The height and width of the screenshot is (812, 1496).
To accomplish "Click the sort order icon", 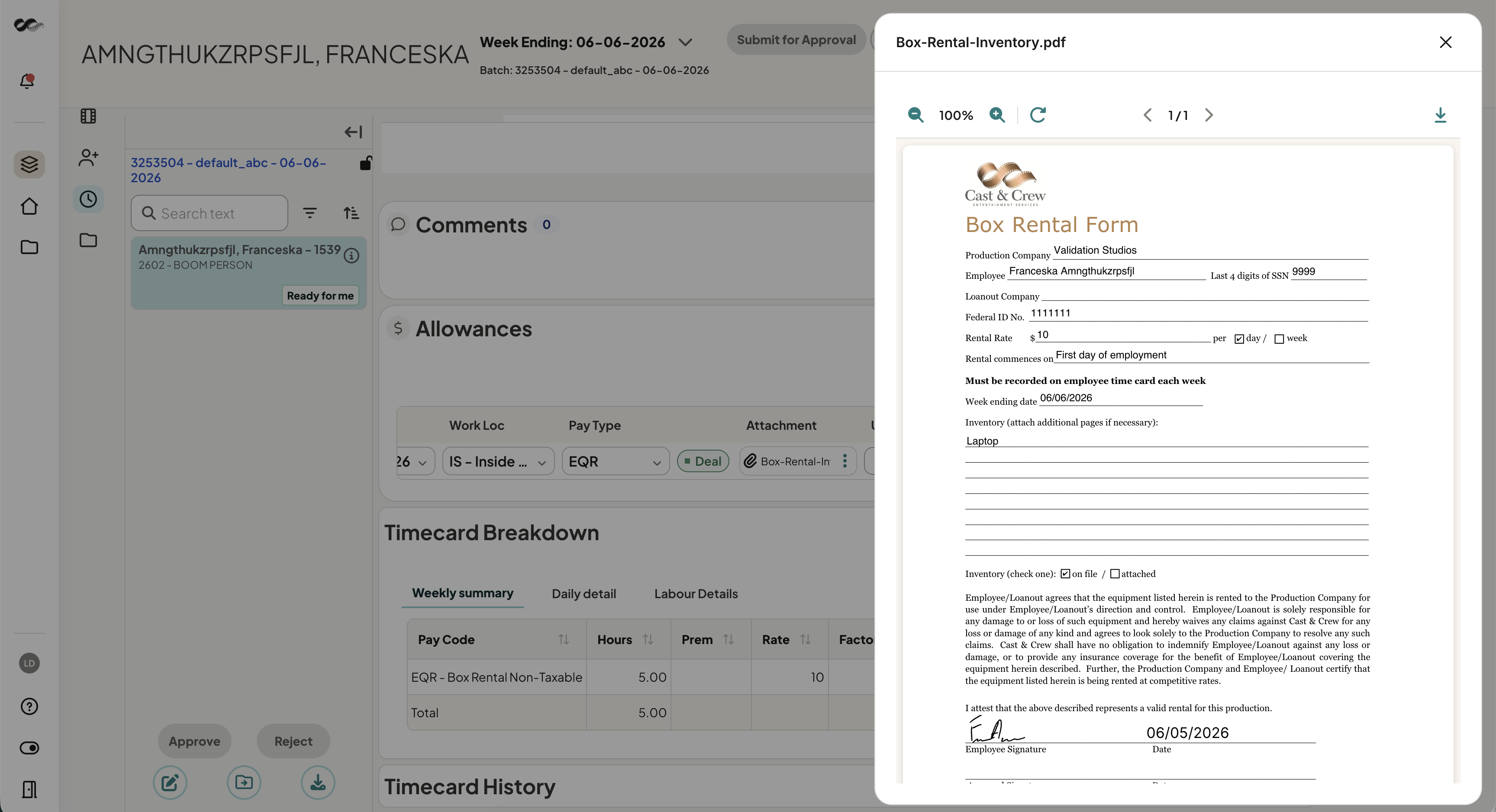I will point(351,213).
